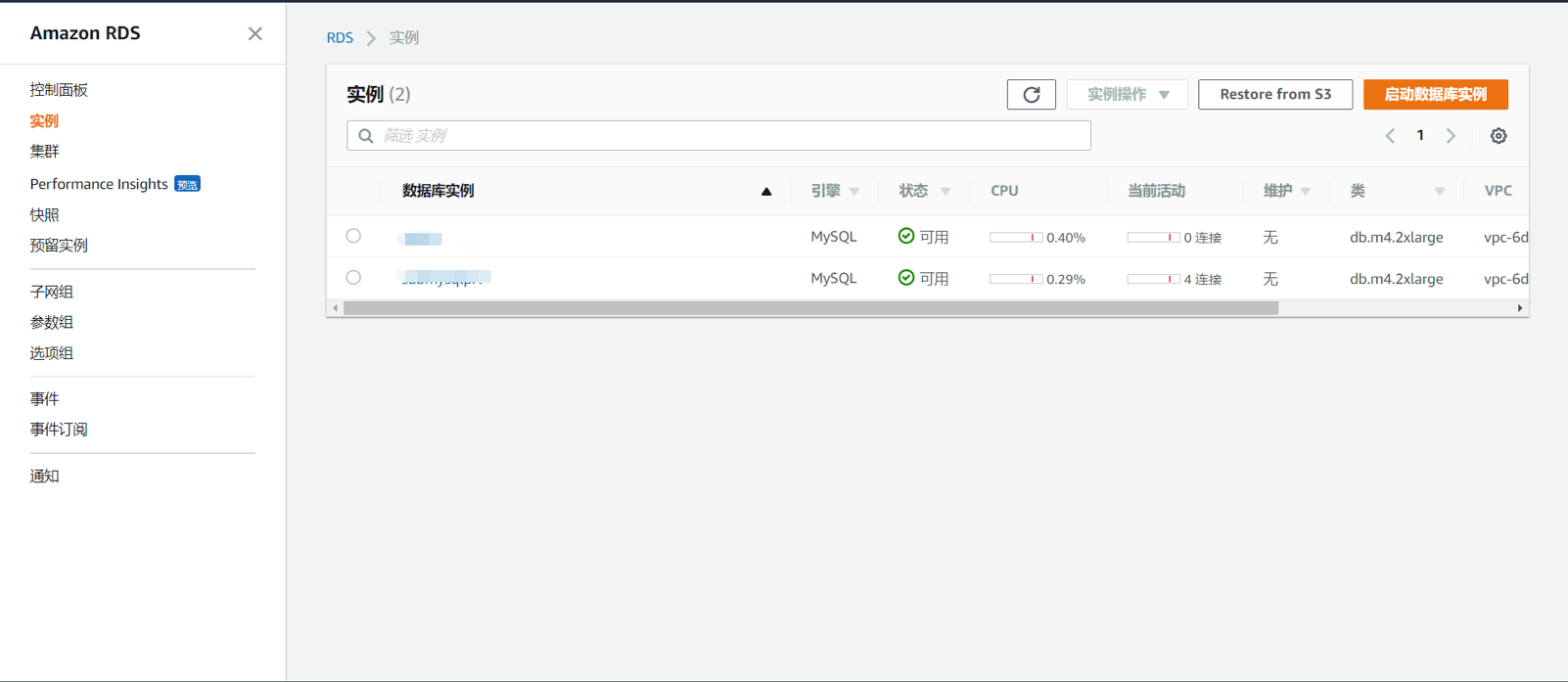Click the 启动数据库实例 button

1435,95
